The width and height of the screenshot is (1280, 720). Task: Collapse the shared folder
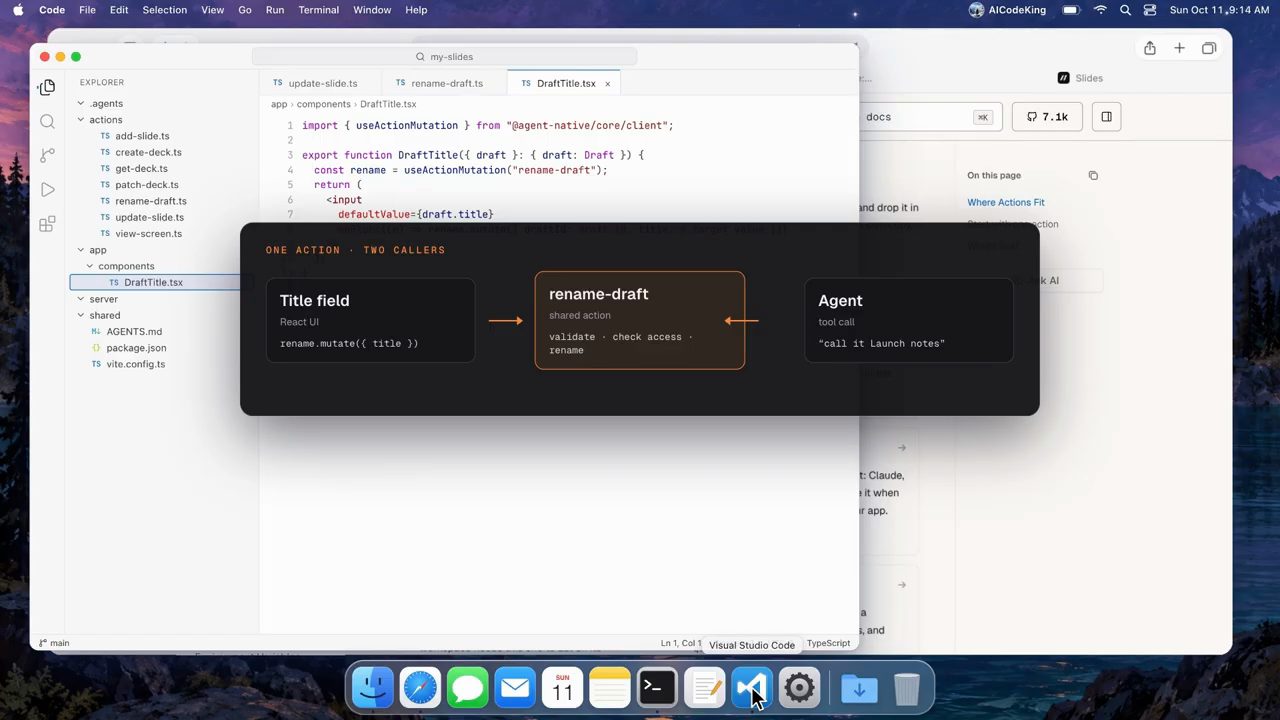tap(104, 315)
